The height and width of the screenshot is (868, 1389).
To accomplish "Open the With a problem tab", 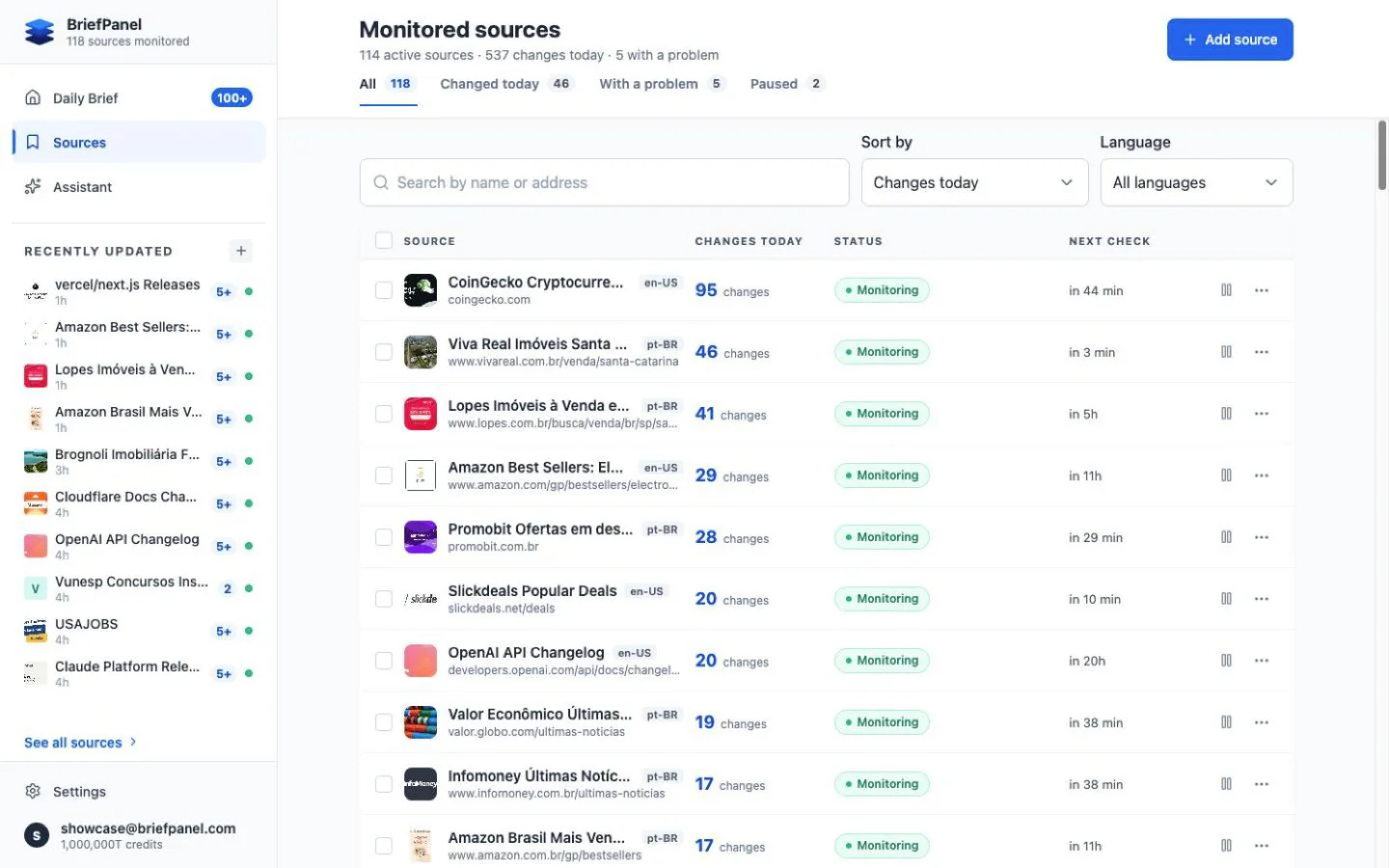I will click(662, 84).
